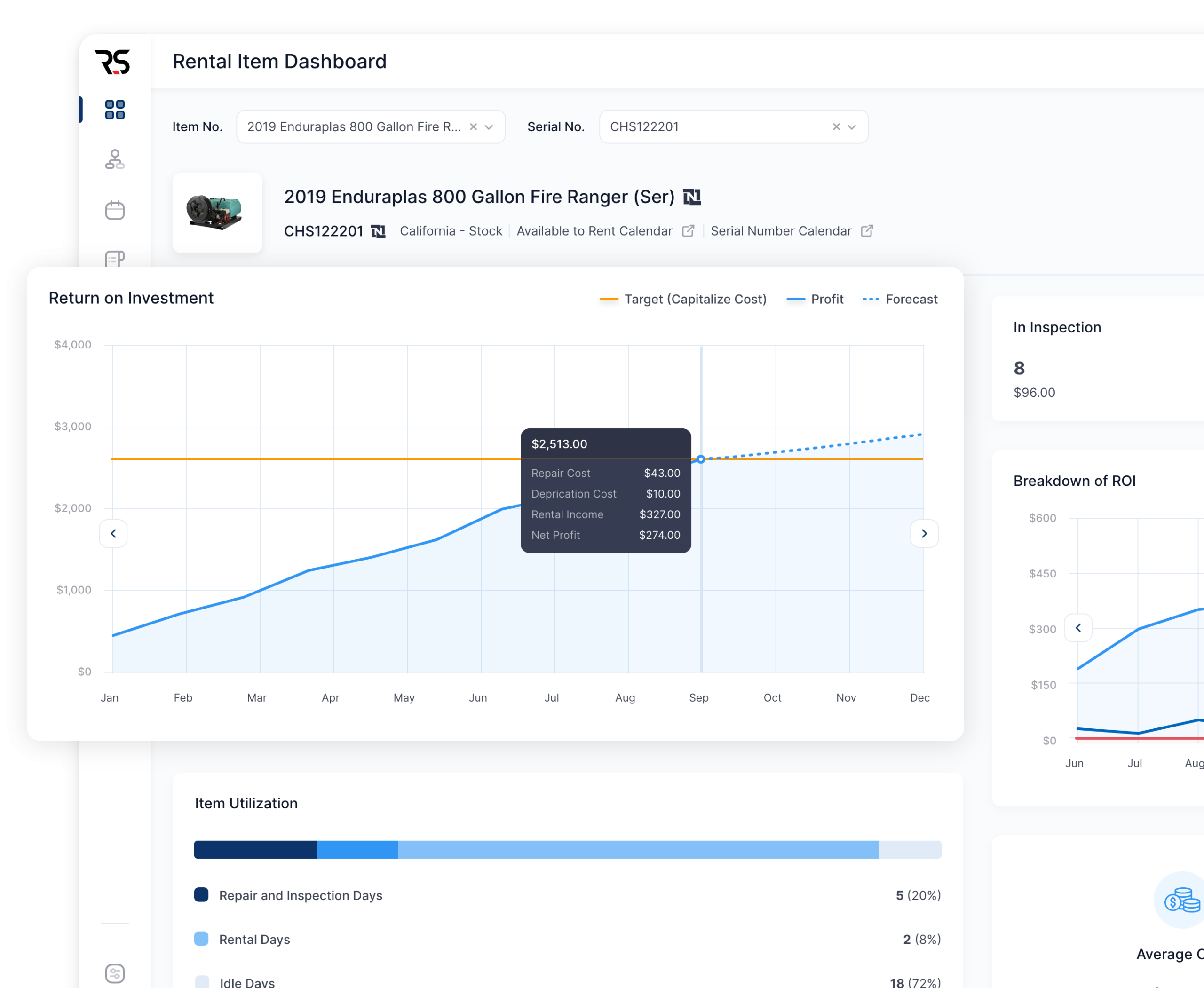1204x988 pixels.
Task: Click NetSuite icon beside CHS122201 serial
Action: (379, 231)
